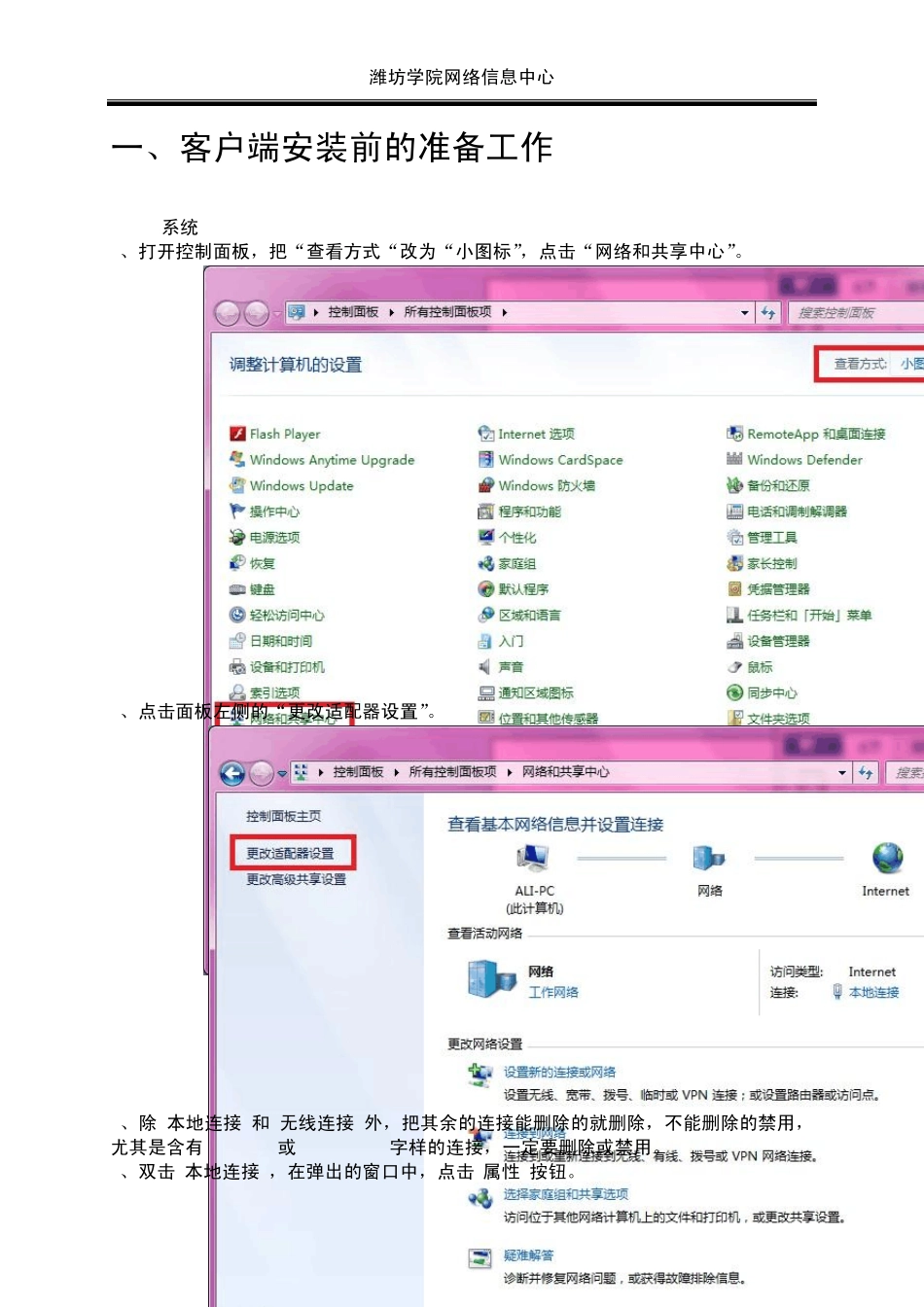This screenshot has width=924, height=1307.
Task: Open 个性化 icon
Action: pyautogui.click(x=486, y=537)
